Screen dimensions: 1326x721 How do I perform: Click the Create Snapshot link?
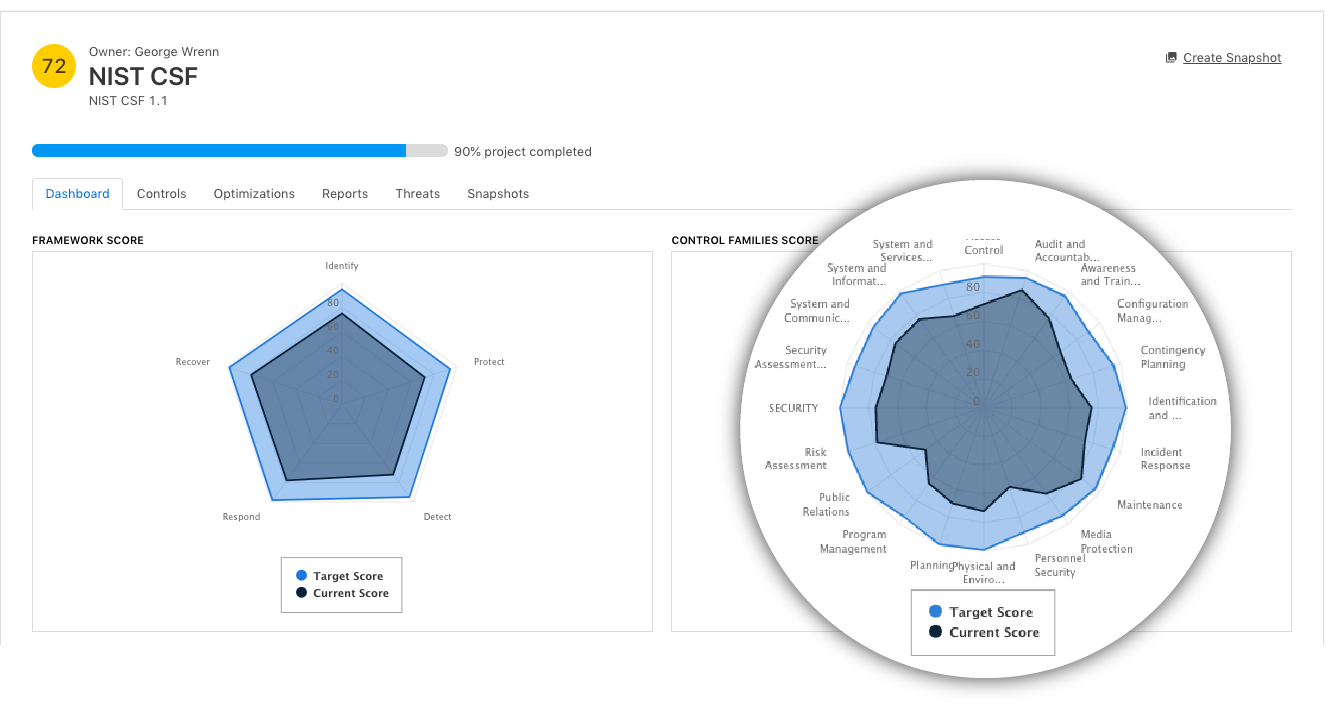coord(1232,58)
